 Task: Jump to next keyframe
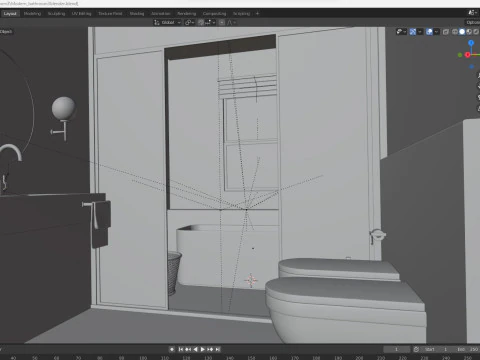coord(210,349)
